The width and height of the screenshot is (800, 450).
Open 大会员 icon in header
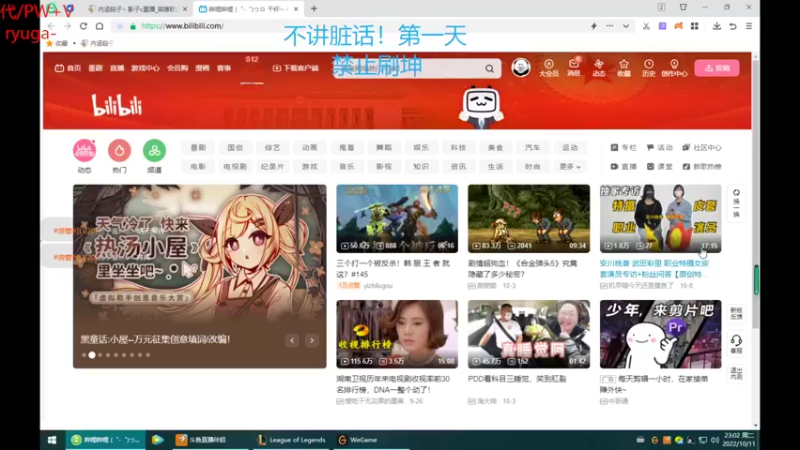[549, 68]
